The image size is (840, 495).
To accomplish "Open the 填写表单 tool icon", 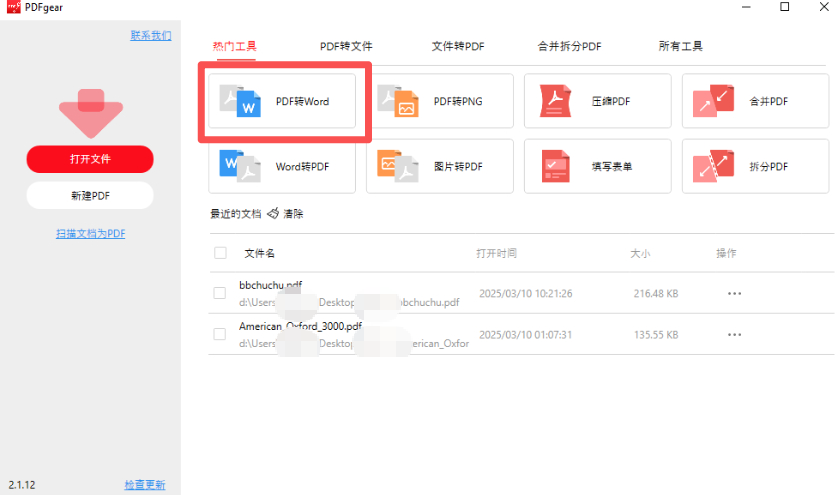I will click(x=556, y=166).
